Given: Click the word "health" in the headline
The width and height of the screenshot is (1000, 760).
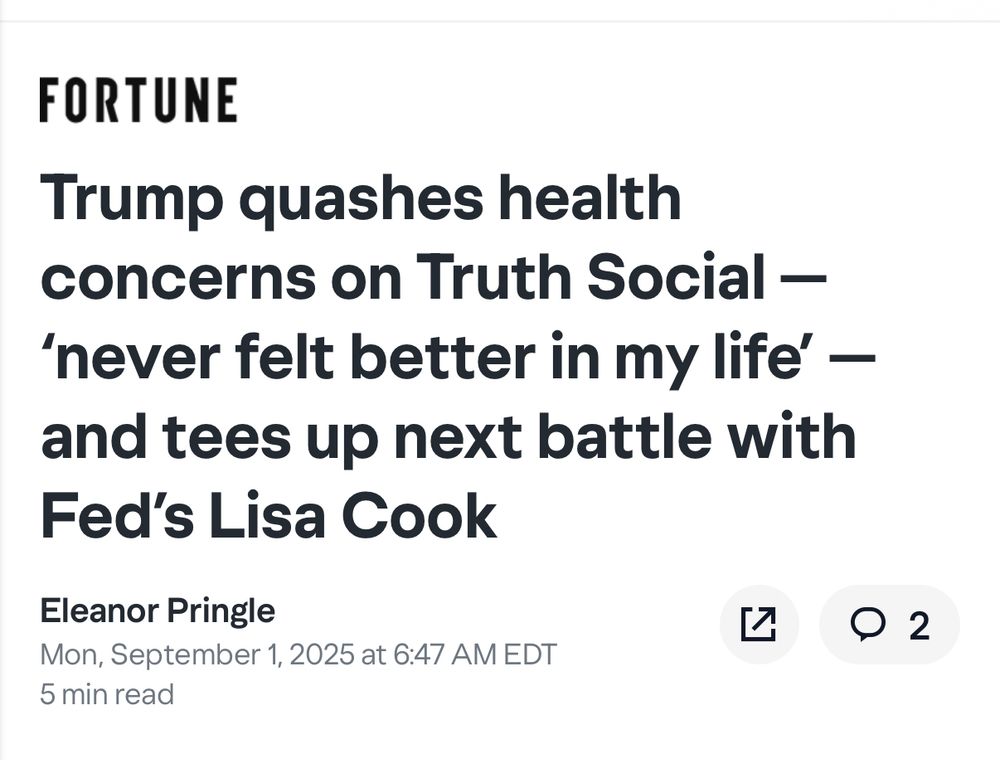Looking at the screenshot, I should pos(590,200).
